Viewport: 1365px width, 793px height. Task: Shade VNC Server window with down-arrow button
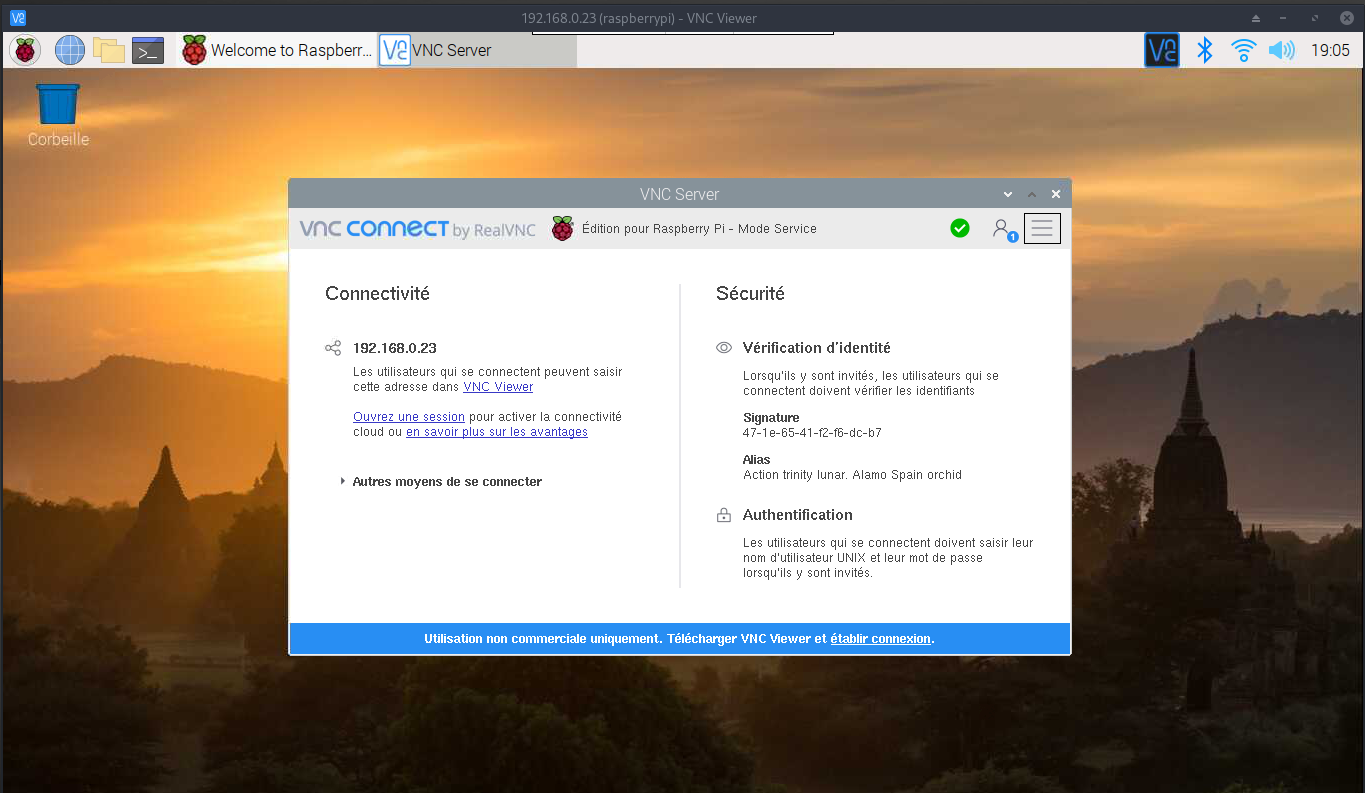[x=1008, y=194]
